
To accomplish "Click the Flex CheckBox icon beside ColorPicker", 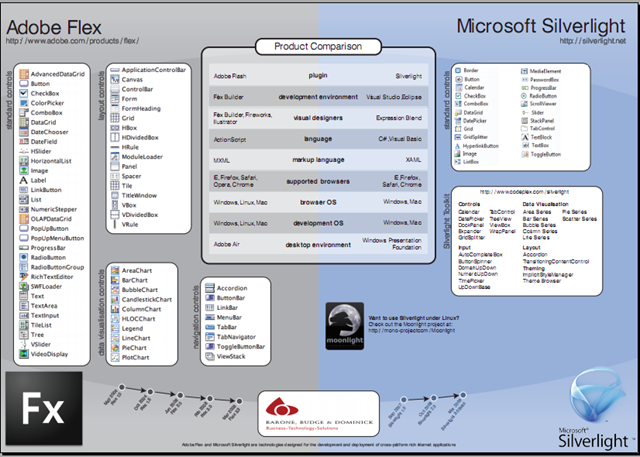I will (x=24, y=93).
